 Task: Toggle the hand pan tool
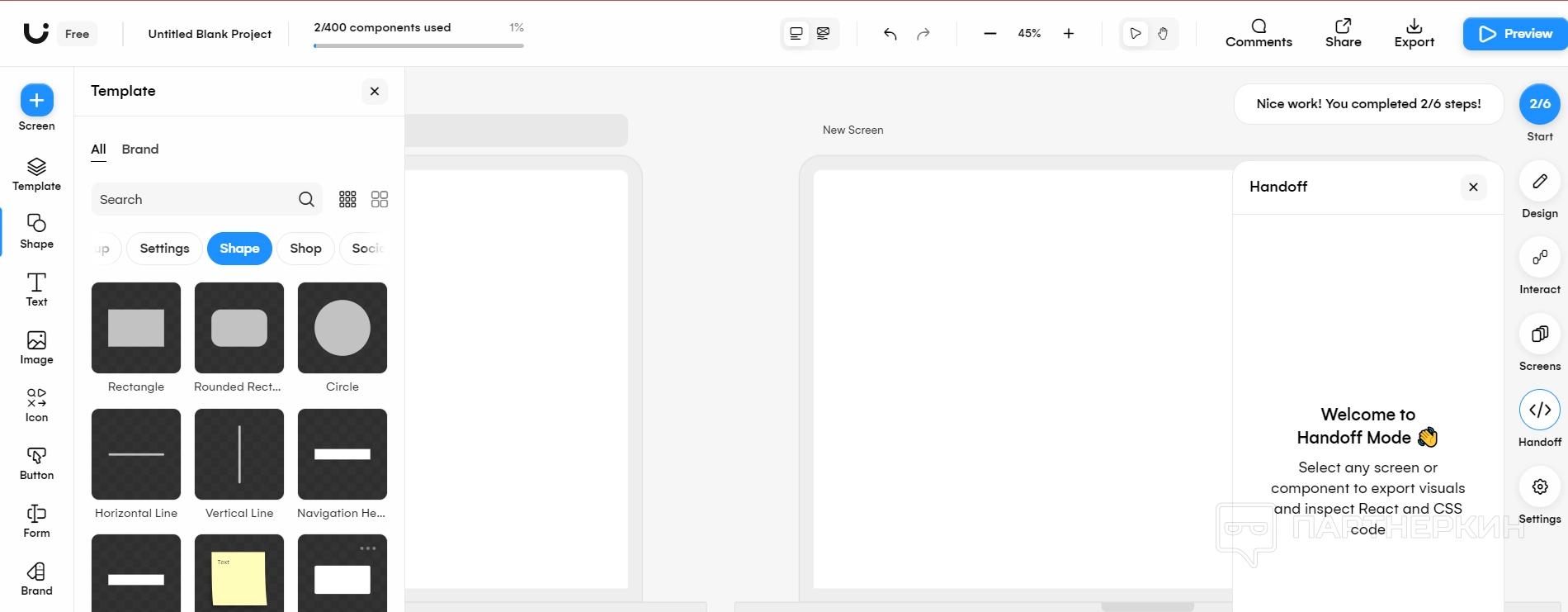point(1162,34)
